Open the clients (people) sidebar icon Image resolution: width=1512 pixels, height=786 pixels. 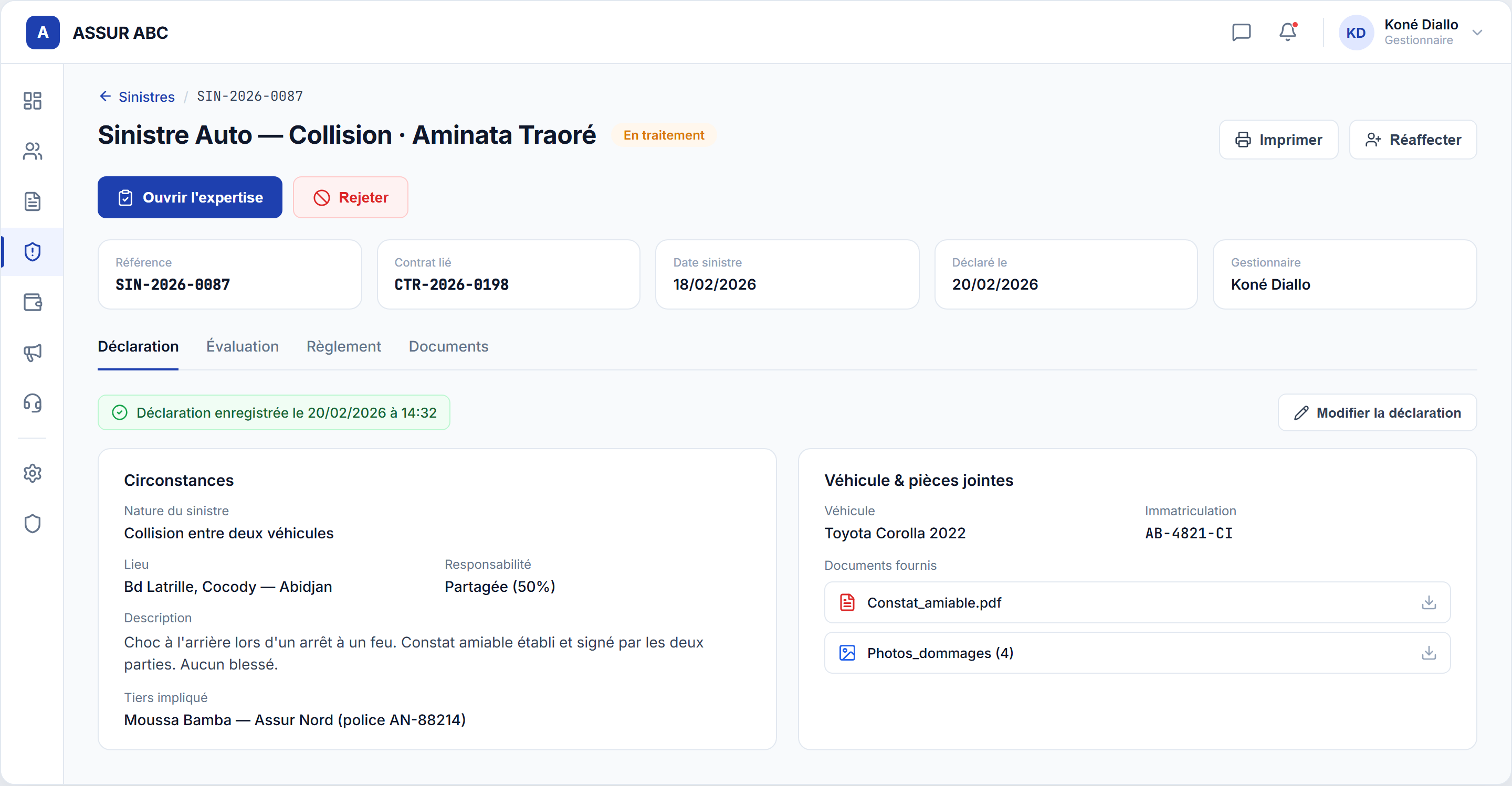[x=32, y=151]
